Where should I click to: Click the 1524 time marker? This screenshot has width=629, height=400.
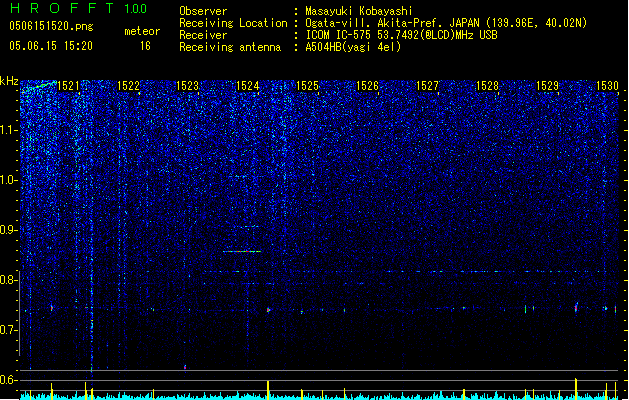pos(248,86)
